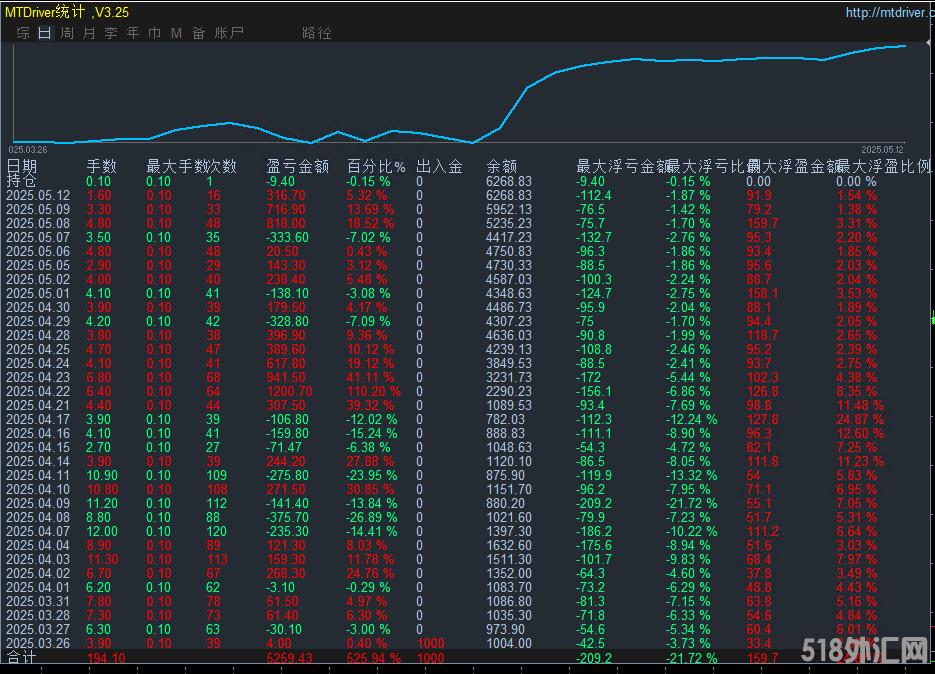Click the 19.12 % percentage cell
Screen dimensions: 935x674
click(370, 363)
